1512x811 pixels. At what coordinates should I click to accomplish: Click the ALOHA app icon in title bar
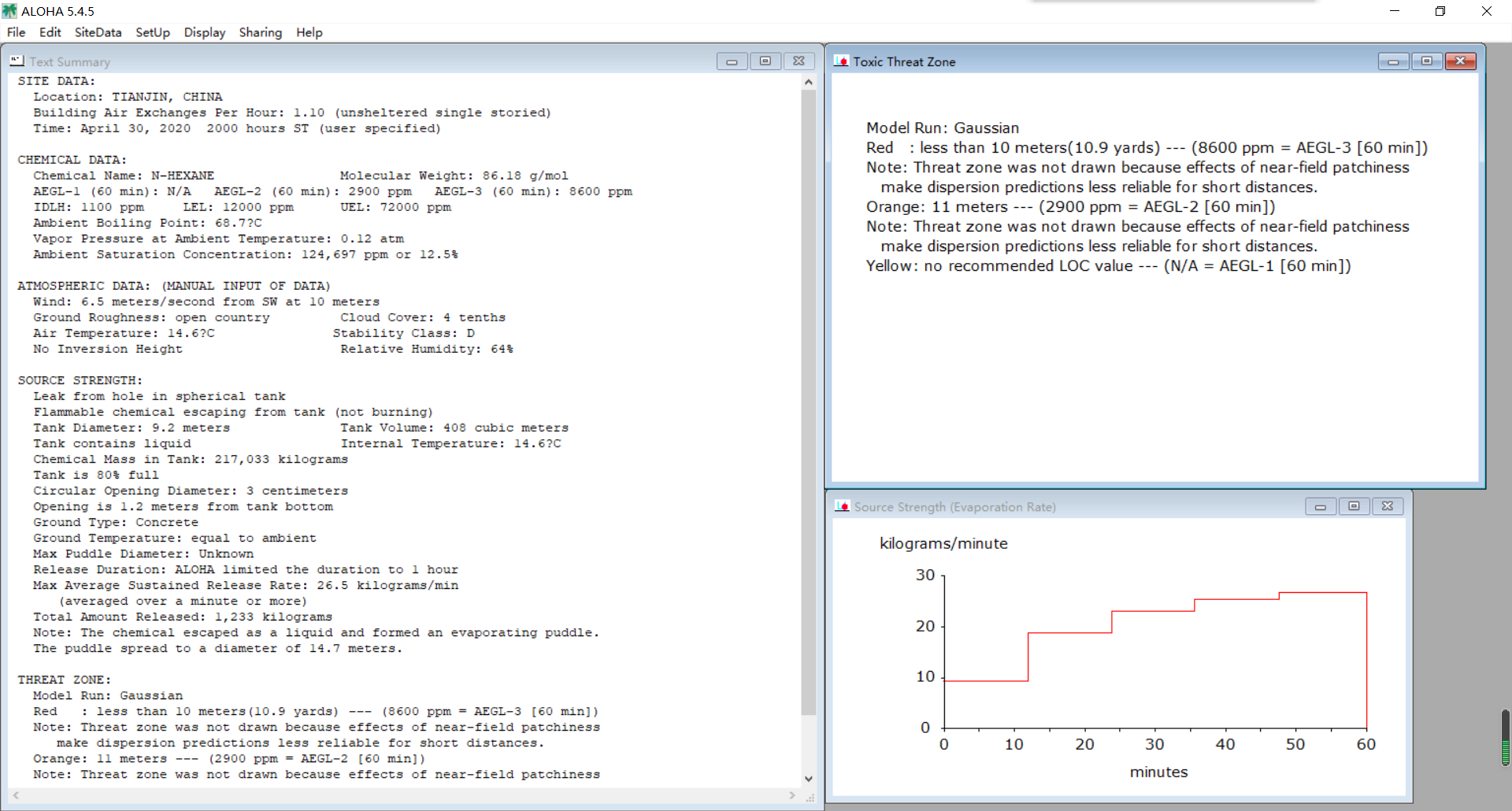(x=9, y=11)
